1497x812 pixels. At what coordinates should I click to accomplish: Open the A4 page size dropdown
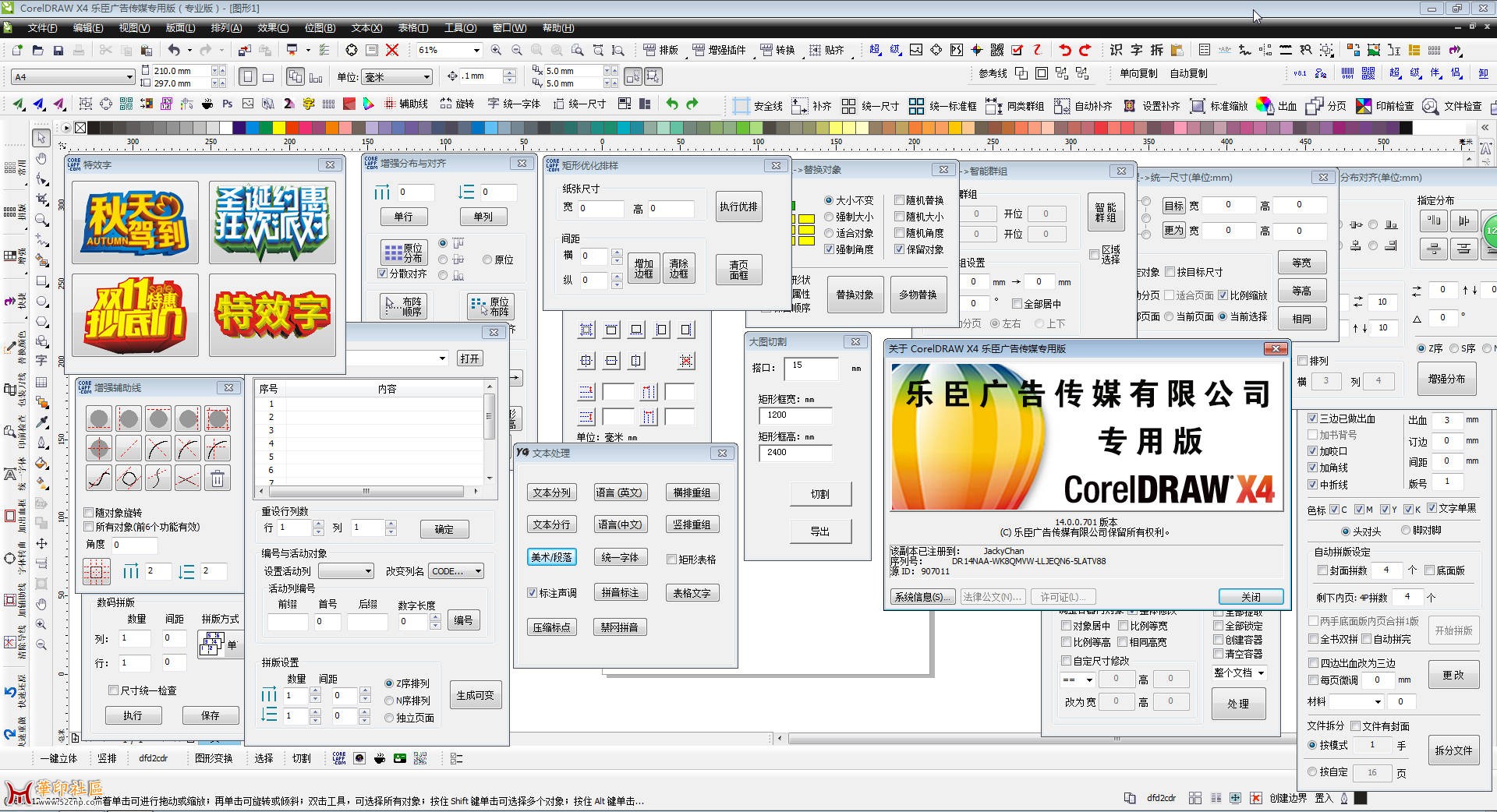129,76
